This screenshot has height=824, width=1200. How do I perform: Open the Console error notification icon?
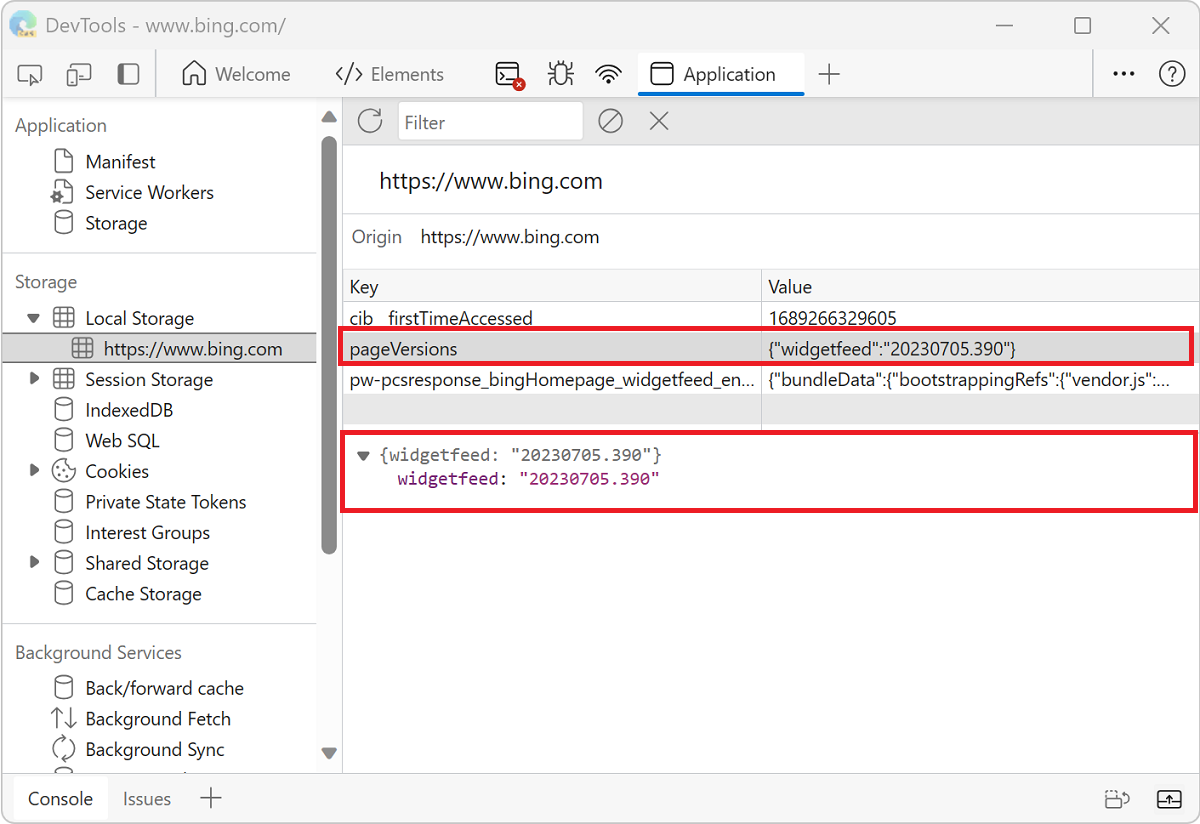506,74
